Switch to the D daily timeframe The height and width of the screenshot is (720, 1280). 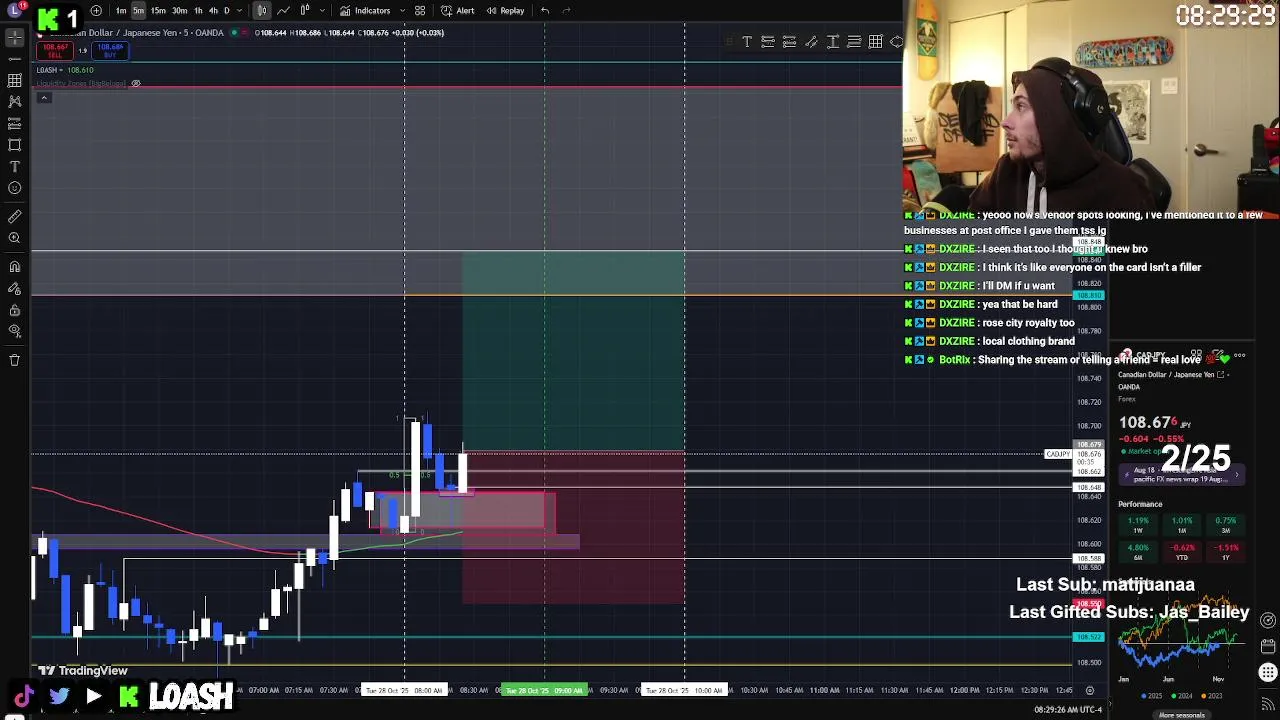(x=226, y=11)
